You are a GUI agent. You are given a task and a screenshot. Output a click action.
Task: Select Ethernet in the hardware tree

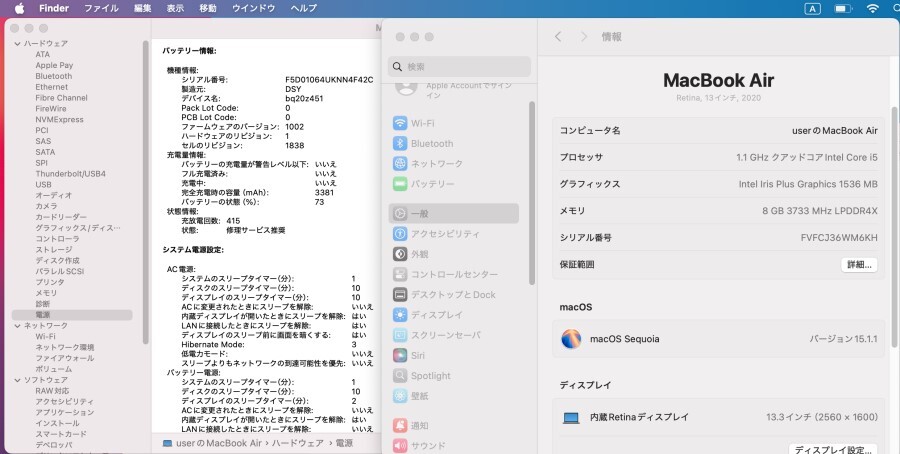click(x=52, y=87)
